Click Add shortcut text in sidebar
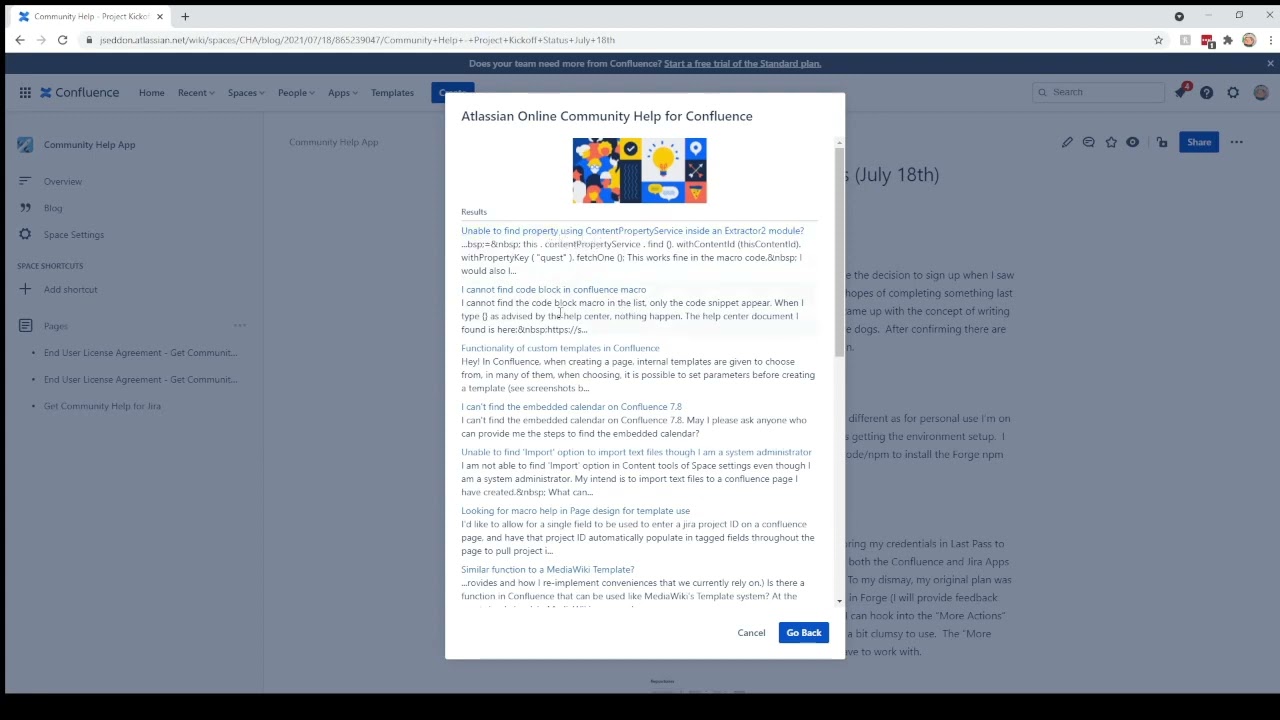 (71, 289)
